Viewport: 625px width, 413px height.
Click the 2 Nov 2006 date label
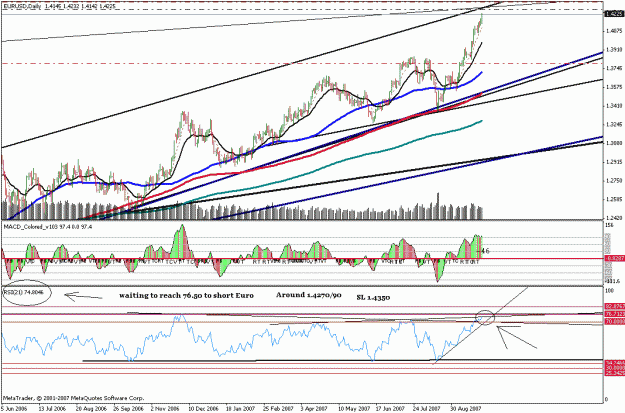pyautogui.click(x=165, y=409)
